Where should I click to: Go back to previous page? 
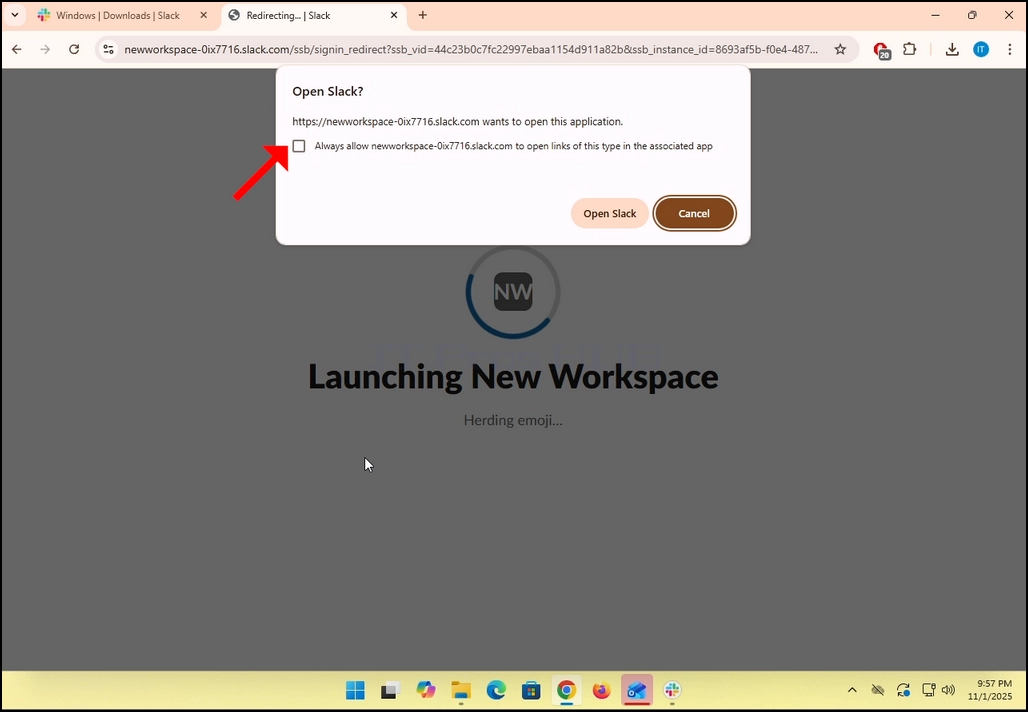(17, 49)
